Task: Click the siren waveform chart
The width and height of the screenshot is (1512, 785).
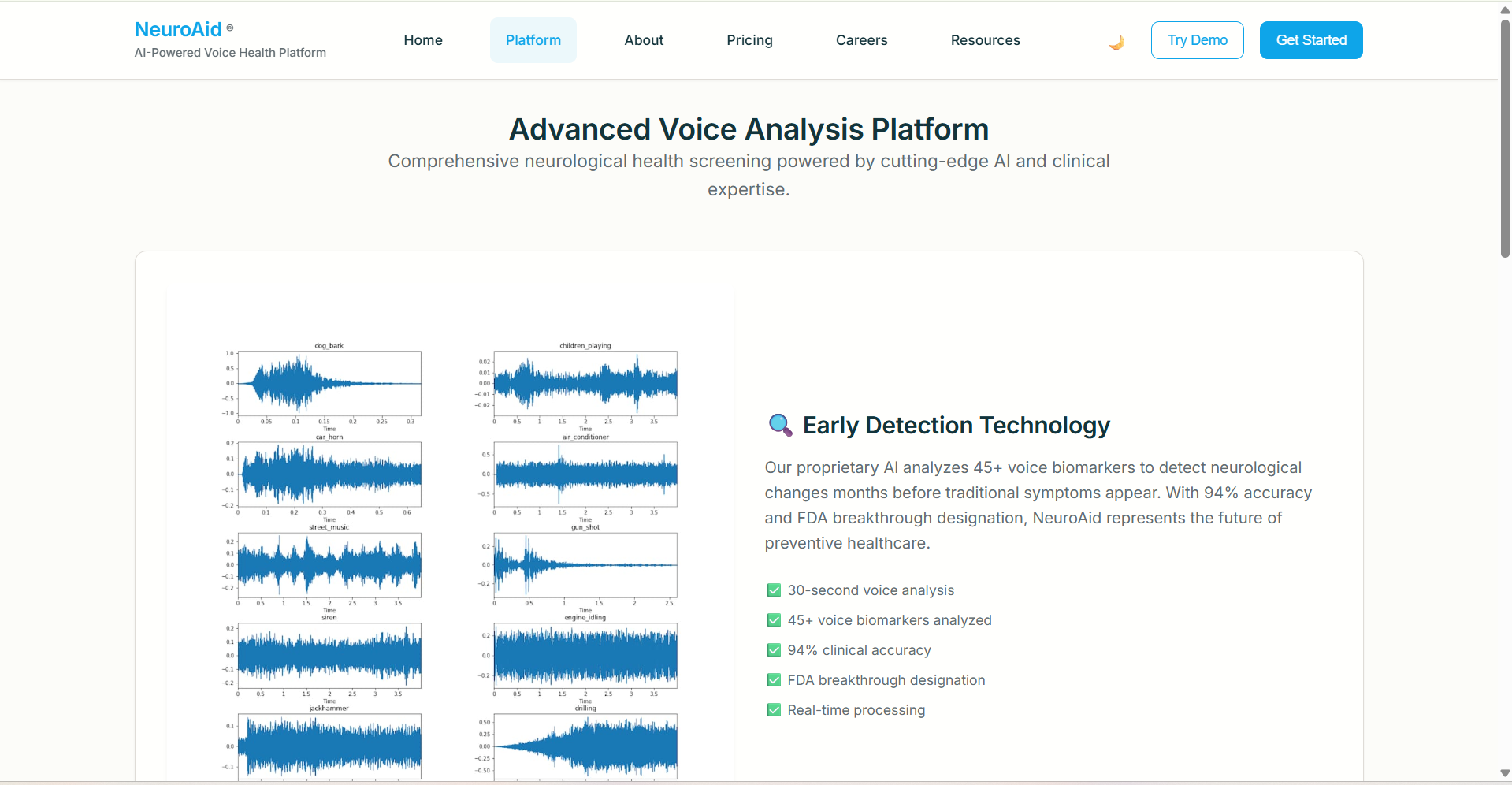Action: (329, 656)
